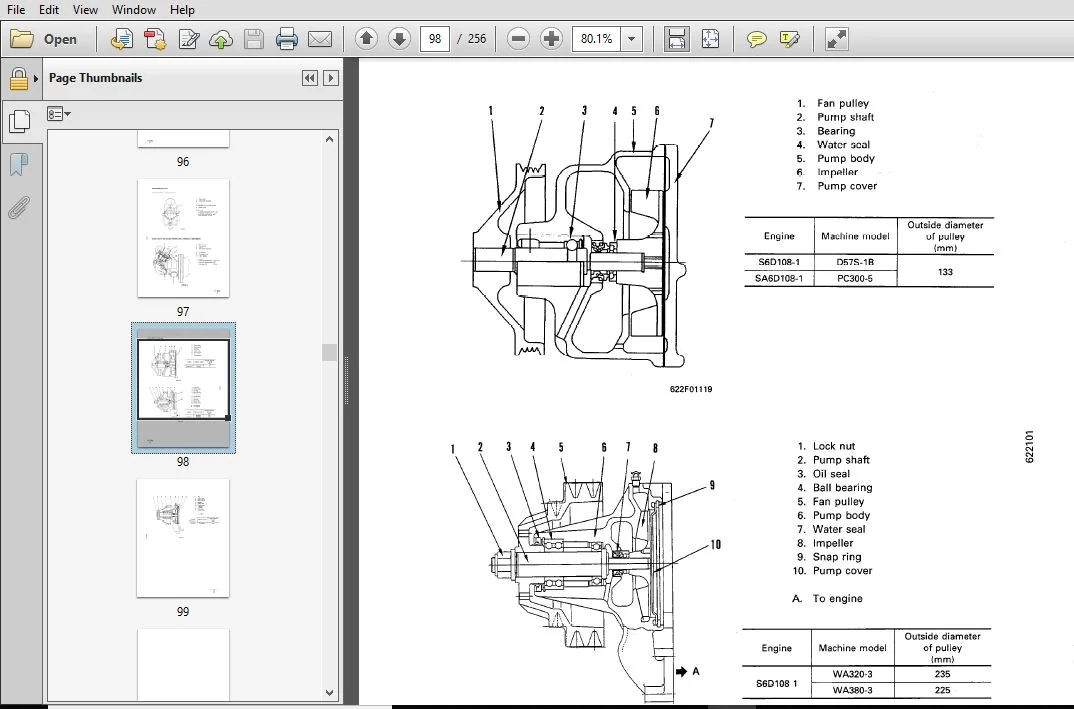Switch to read mode expand icon

tap(836, 39)
